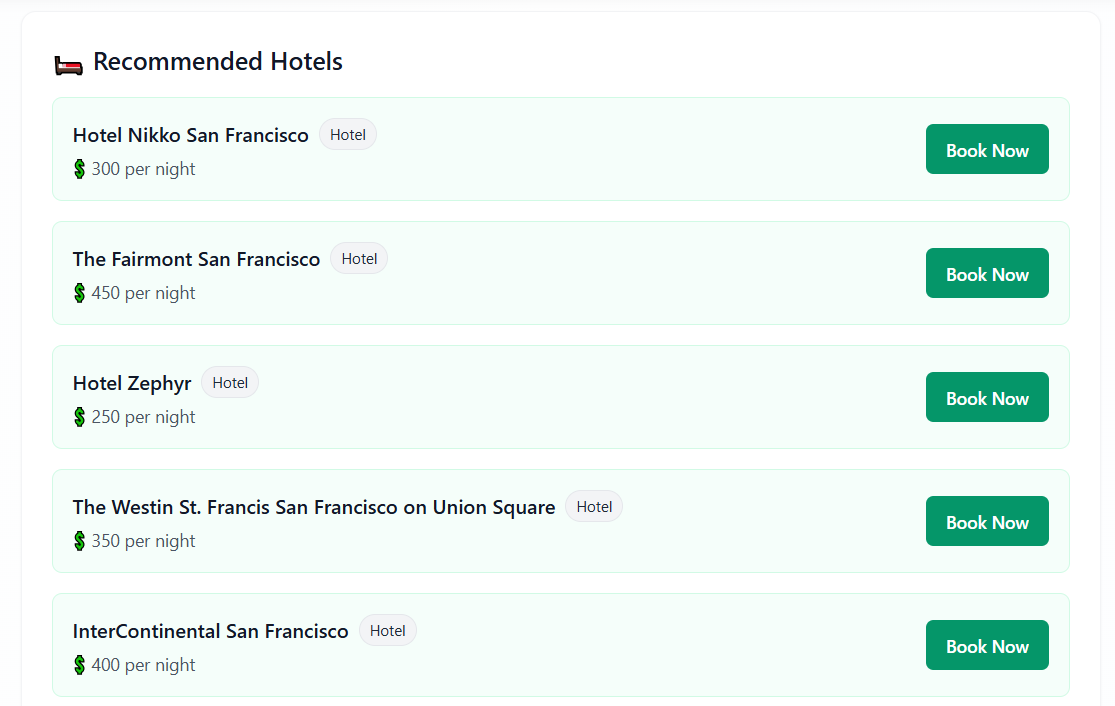Select the Hotel Zephyr title

(132, 384)
